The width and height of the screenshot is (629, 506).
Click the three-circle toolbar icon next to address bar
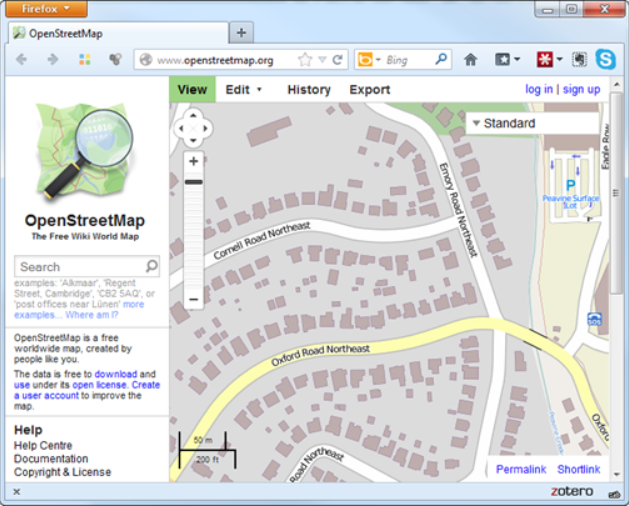point(116,60)
